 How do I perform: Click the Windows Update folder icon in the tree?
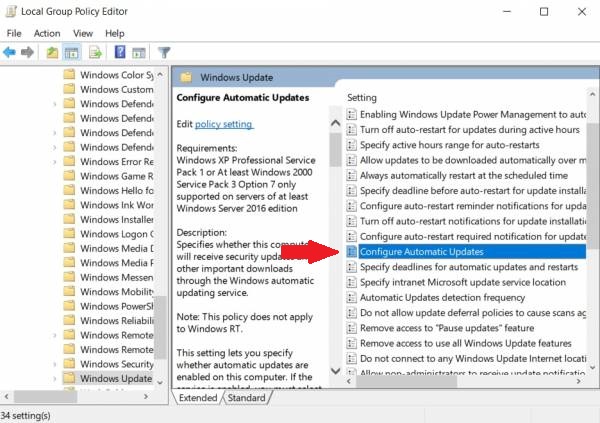point(69,378)
